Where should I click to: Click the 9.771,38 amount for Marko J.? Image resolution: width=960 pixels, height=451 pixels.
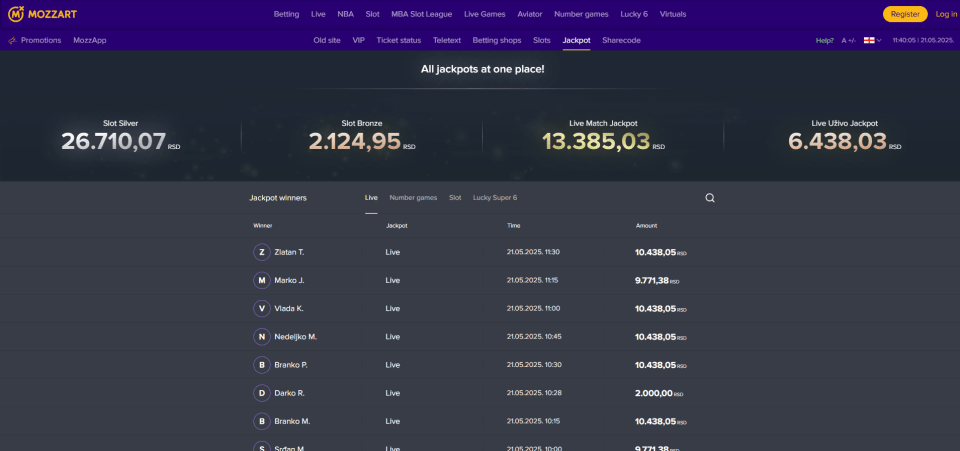point(652,281)
